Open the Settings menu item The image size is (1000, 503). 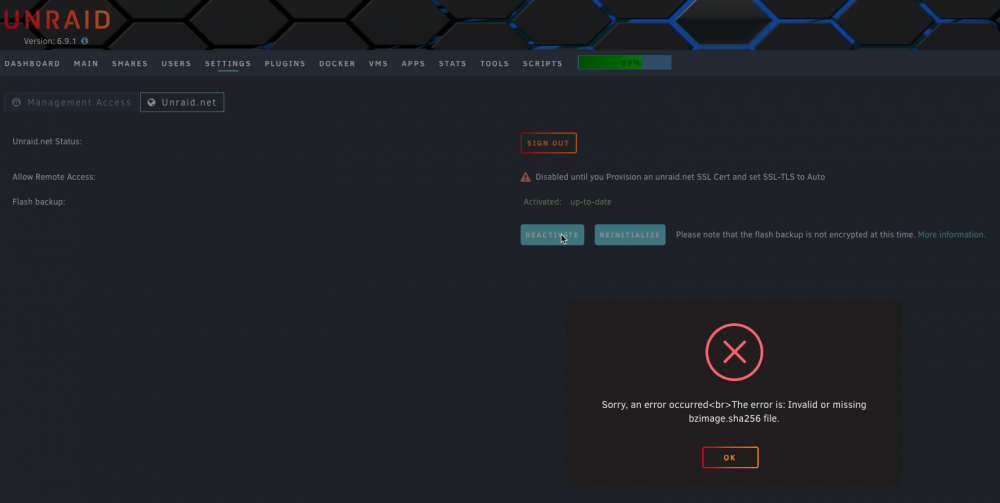(x=228, y=64)
